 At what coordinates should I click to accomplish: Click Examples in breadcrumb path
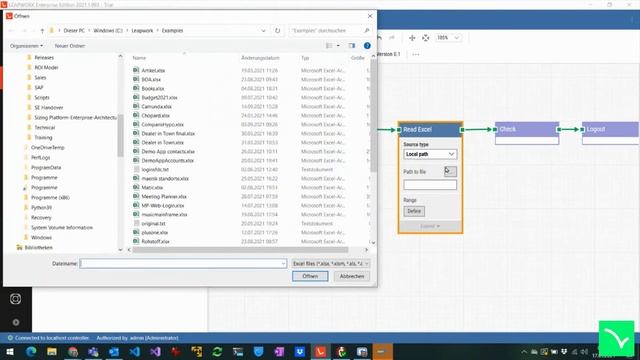tap(172, 31)
